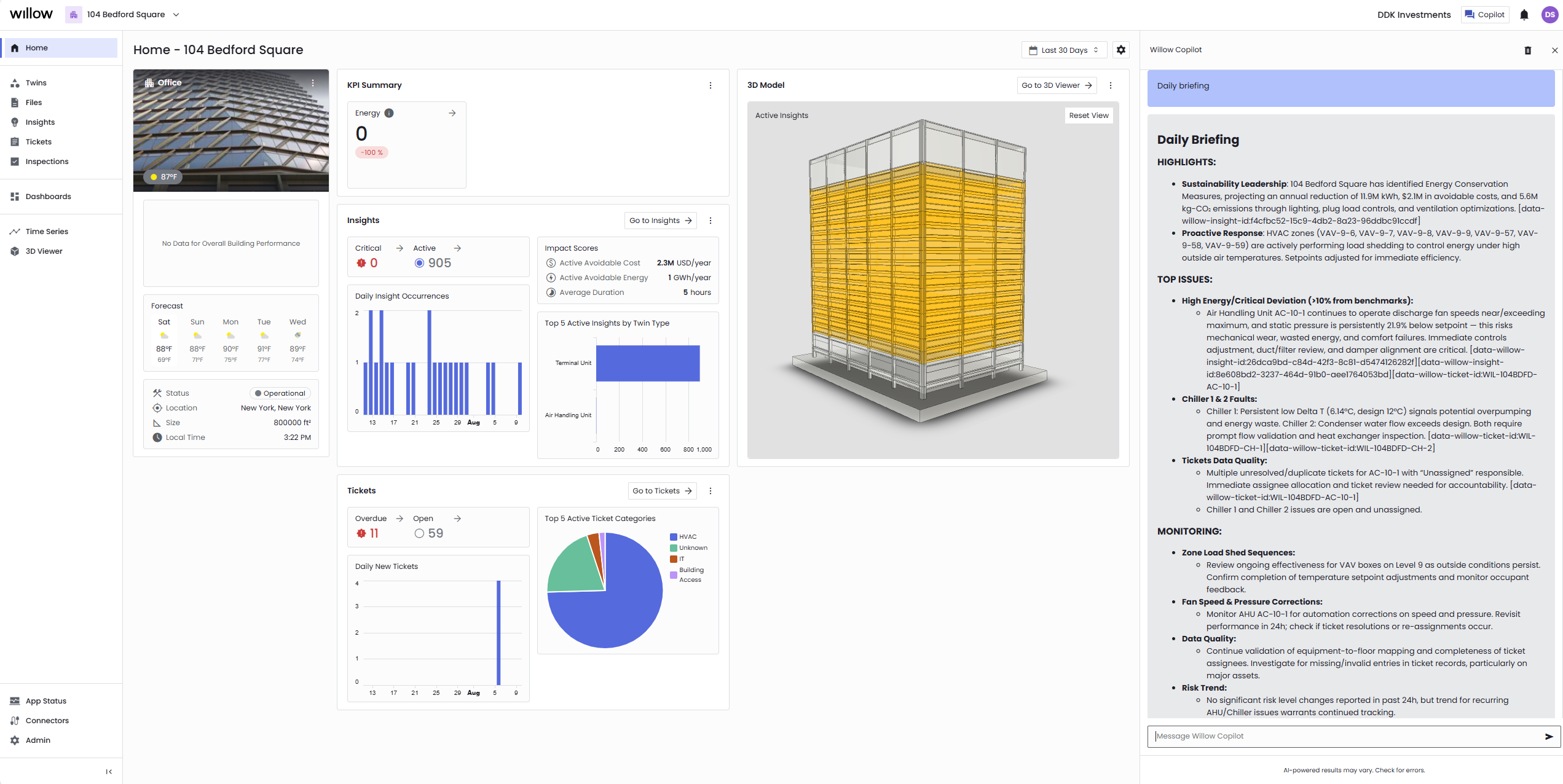
Task: Launch the 3D Viewer from sidebar
Action: [x=44, y=251]
